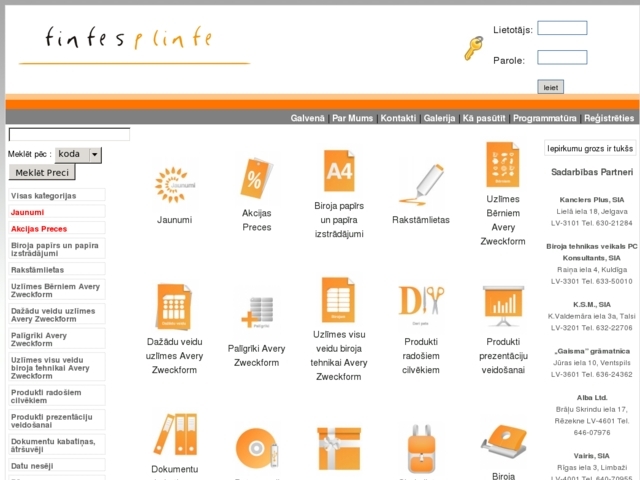Image resolution: width=640 pixels, height=480 pixels.
Task: Go to the Reģistrēties menu item
Action: pyautogui.click(x=609, y=118)
